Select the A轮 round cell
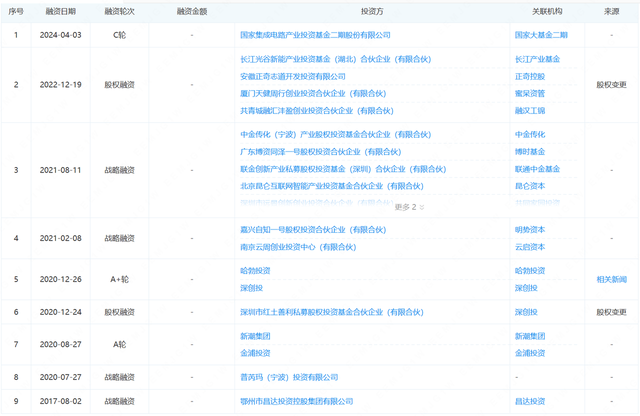640x416 pixels. (x=119, y=345)
